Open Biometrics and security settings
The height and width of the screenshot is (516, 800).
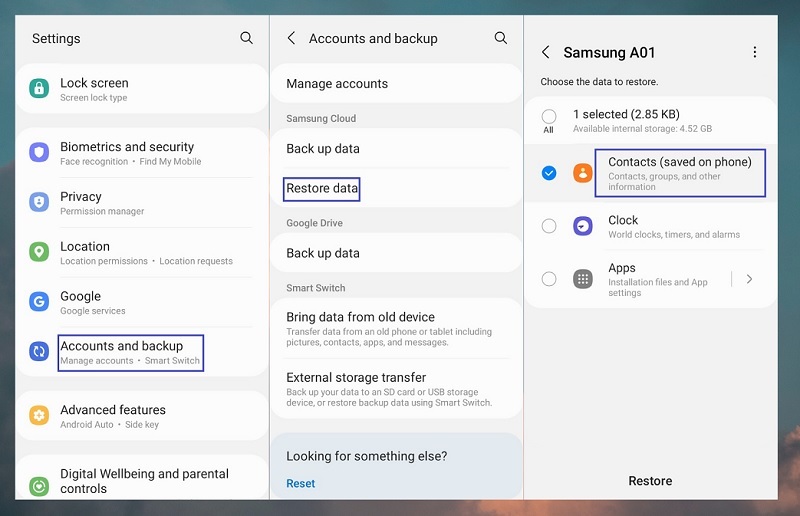(x=142, y=153)
